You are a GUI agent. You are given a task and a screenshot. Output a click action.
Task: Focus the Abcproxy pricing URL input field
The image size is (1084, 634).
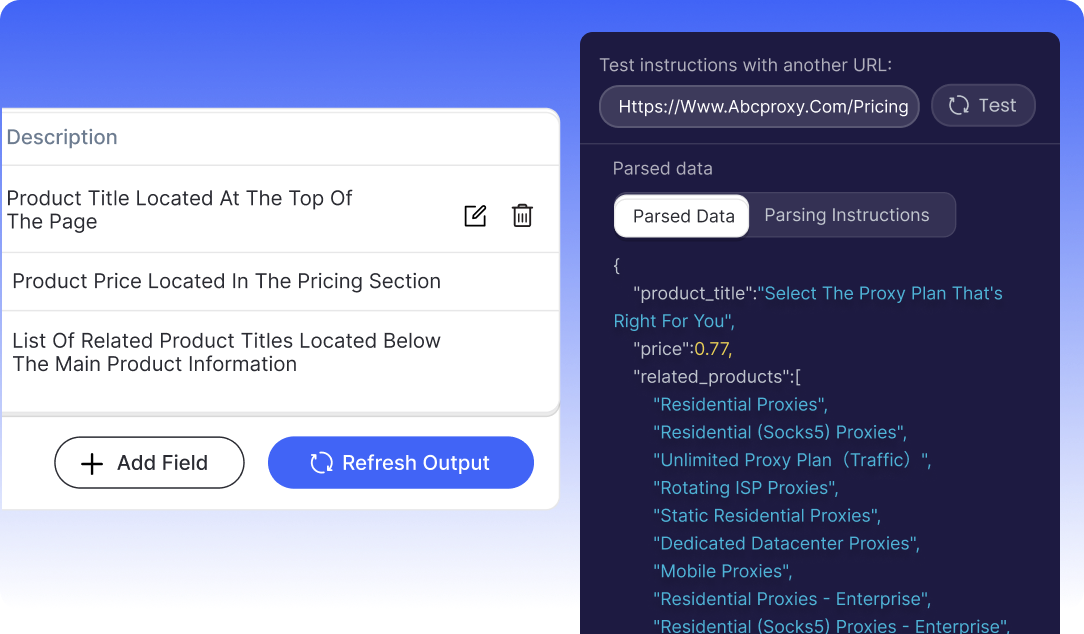click(x=762, y=106)
